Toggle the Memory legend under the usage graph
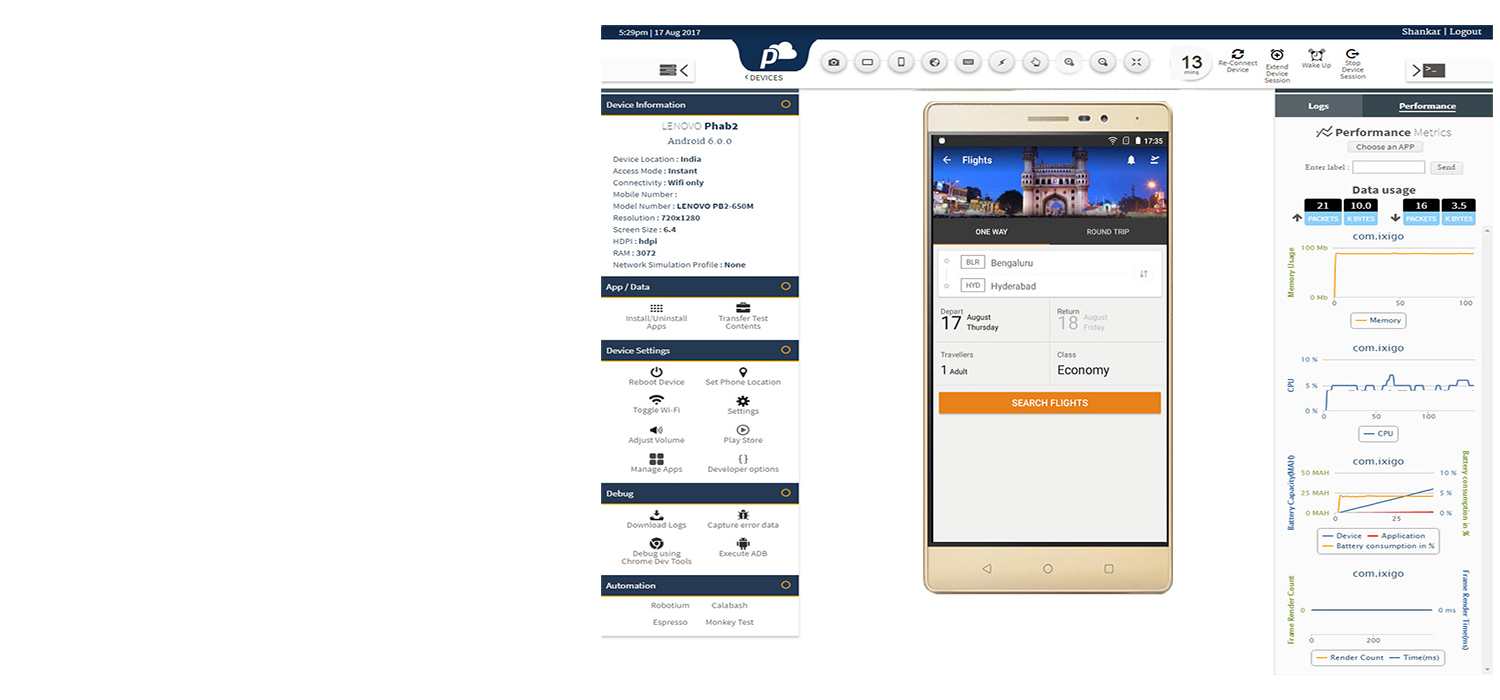Screen dimensions: 1500x700 click(x=1378, y=320)
